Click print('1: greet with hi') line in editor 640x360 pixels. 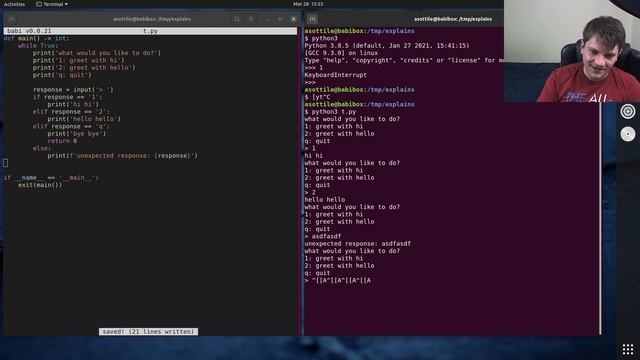pos(78,60)
